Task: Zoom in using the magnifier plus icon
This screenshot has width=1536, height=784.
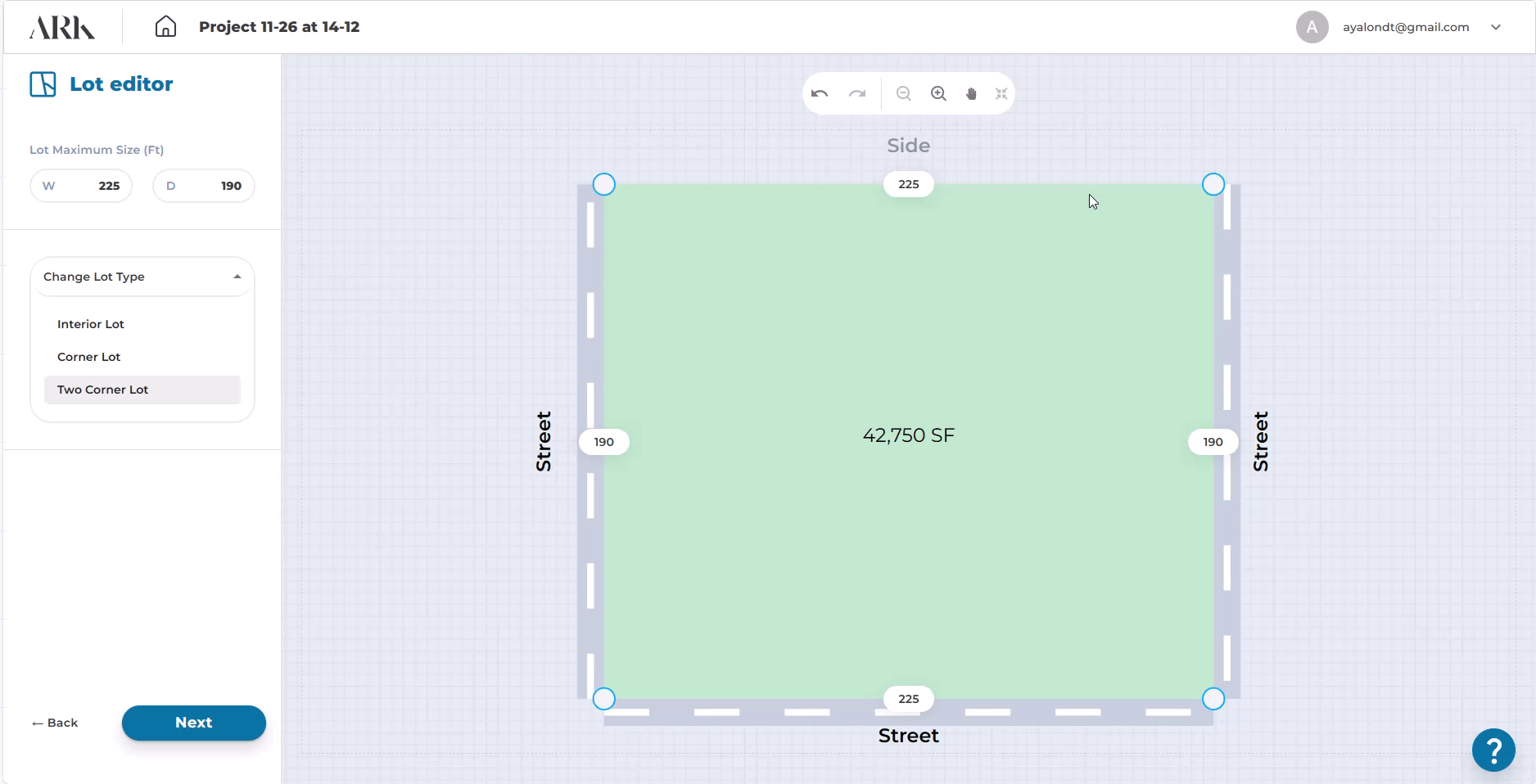Action: click(x=938, y=94)
